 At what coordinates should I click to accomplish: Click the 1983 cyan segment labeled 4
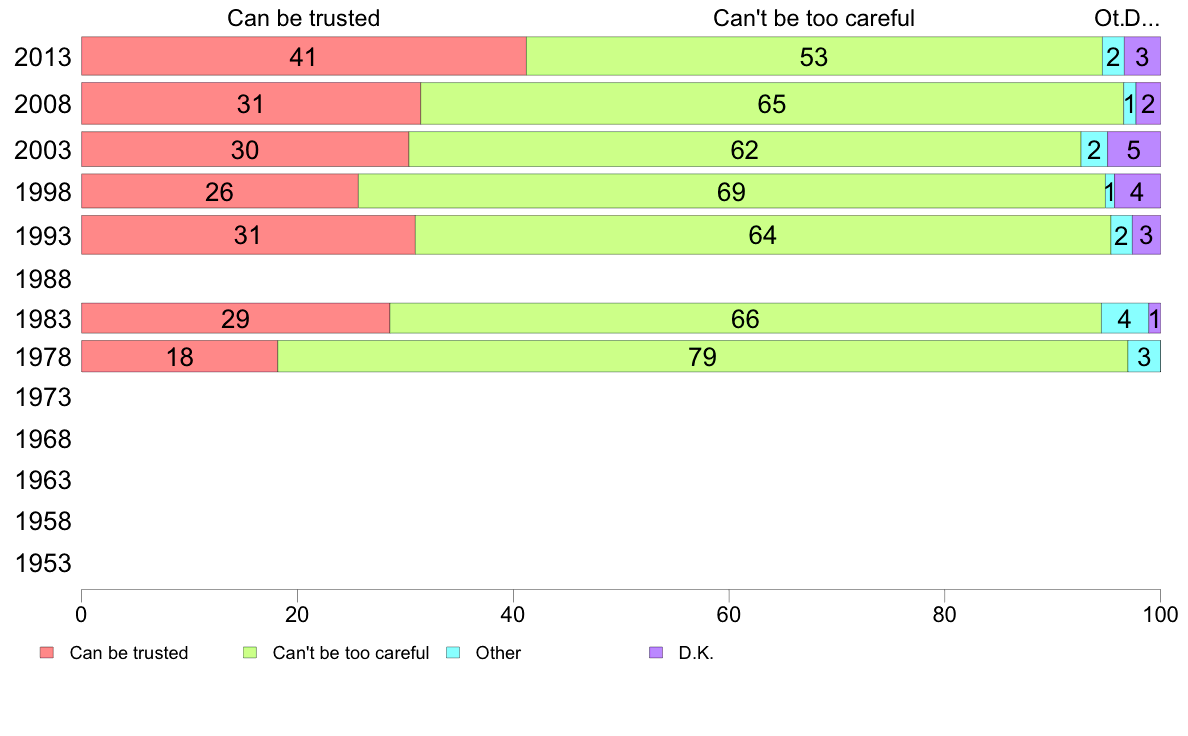click(1124, 319)
